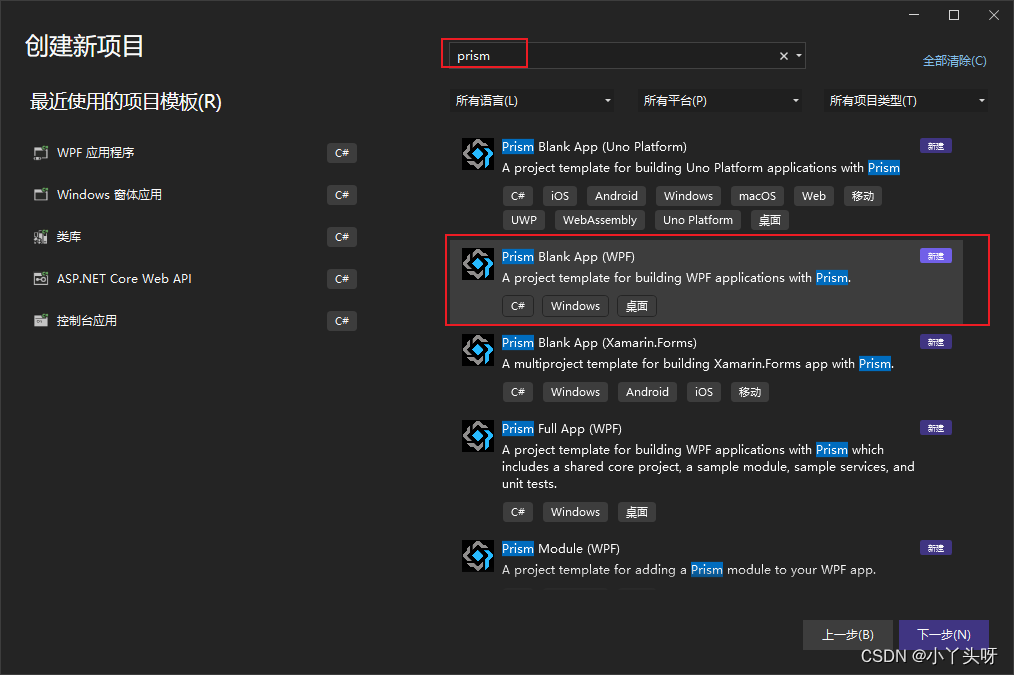
Task: Click the iOS tag under Xamarin.Forms template
Action: 704,392
